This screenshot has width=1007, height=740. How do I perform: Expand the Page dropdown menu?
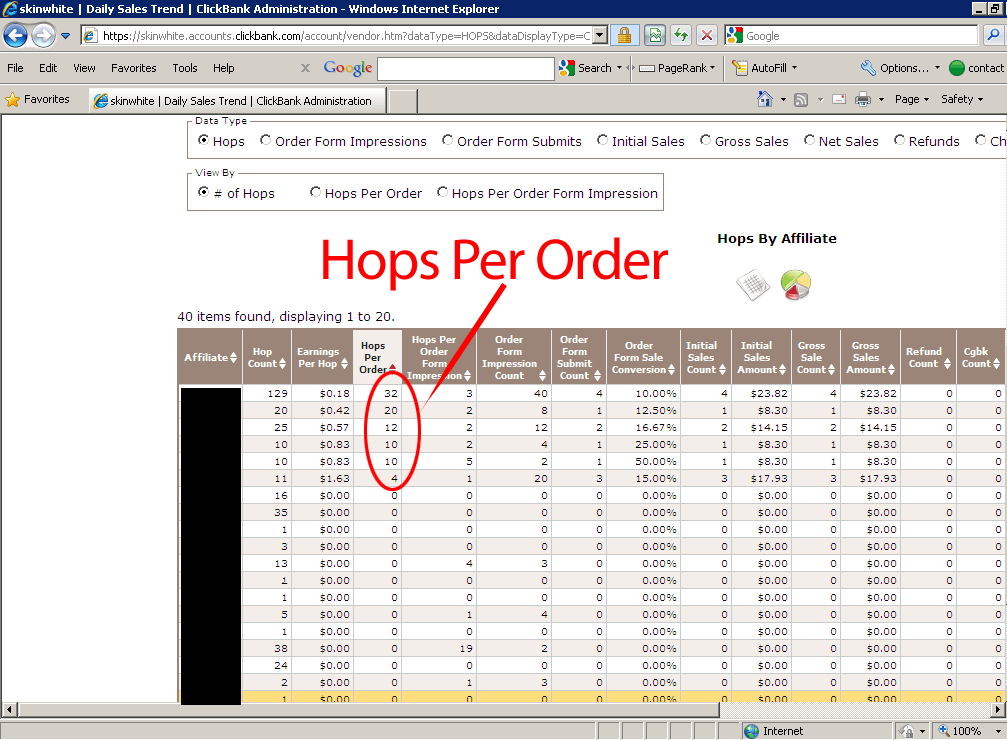pyautogui.click(x=912, y=99)
